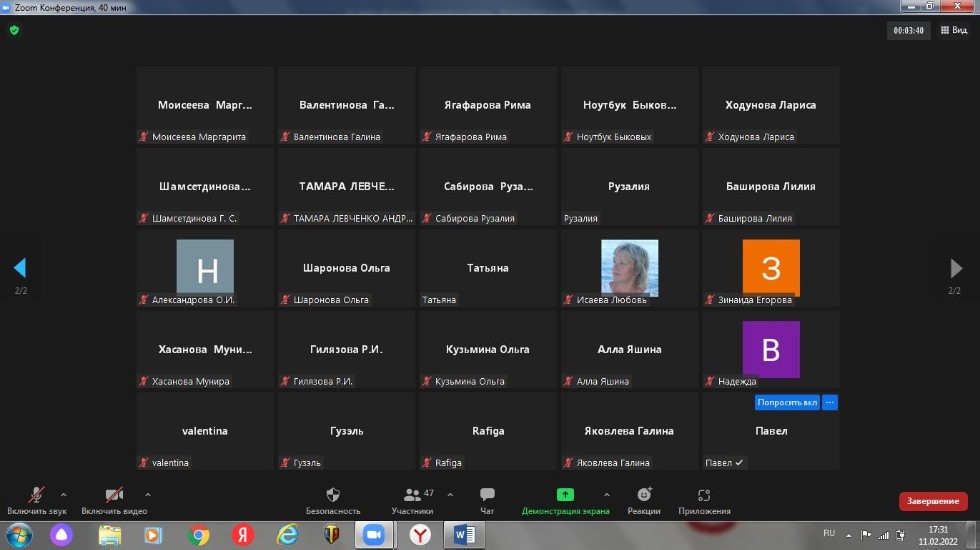
Task: Click Попросить вкл button on Павел's tile
Action: [787, 402]
